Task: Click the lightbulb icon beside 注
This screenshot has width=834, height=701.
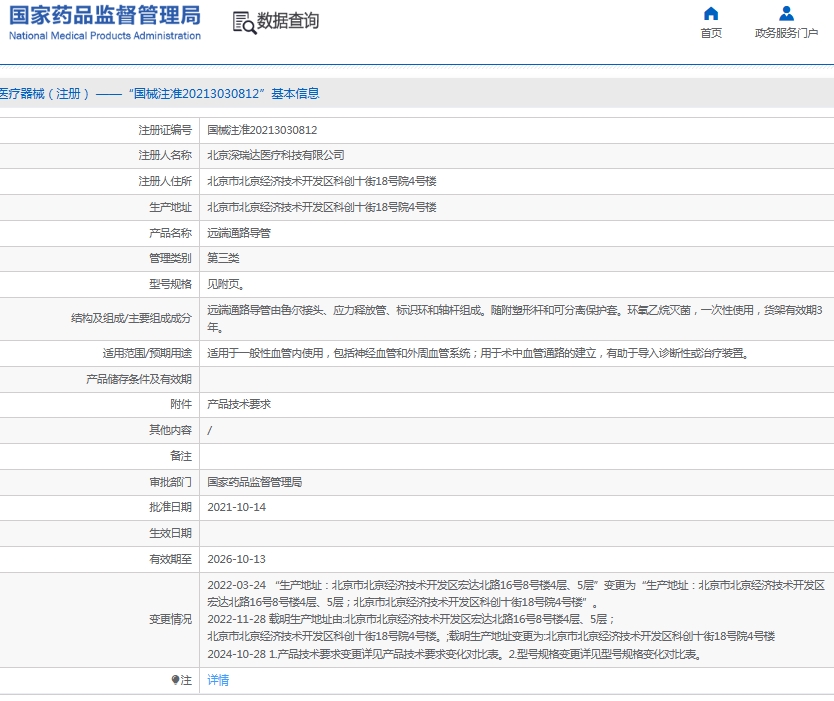Action: (175, 680)
